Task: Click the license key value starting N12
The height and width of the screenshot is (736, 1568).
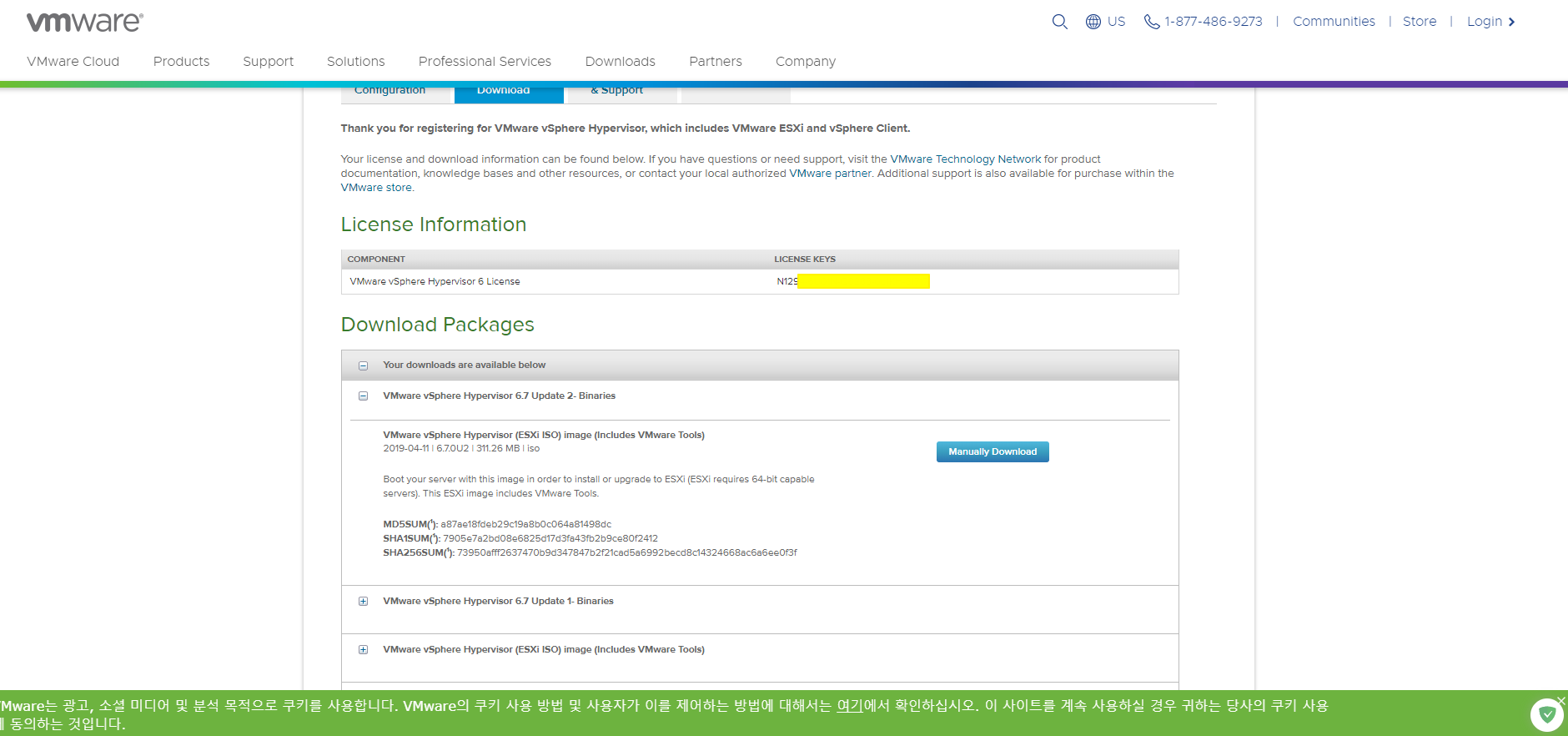Action: 853,282
